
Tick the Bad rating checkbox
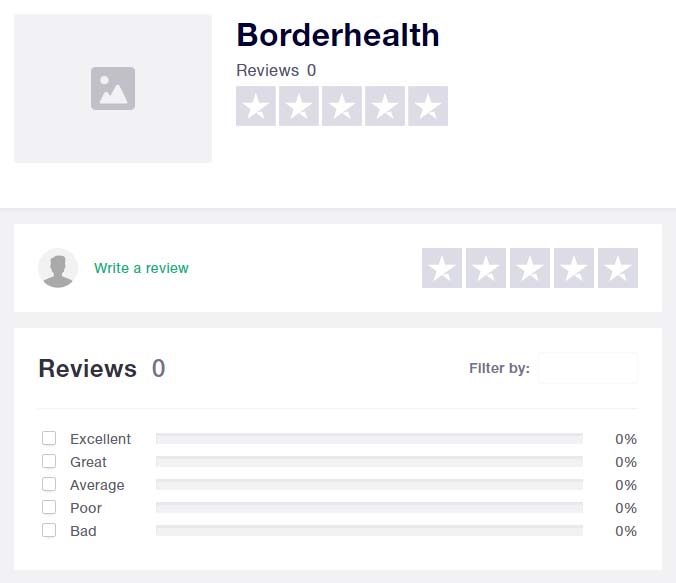(x=49, y=530)
